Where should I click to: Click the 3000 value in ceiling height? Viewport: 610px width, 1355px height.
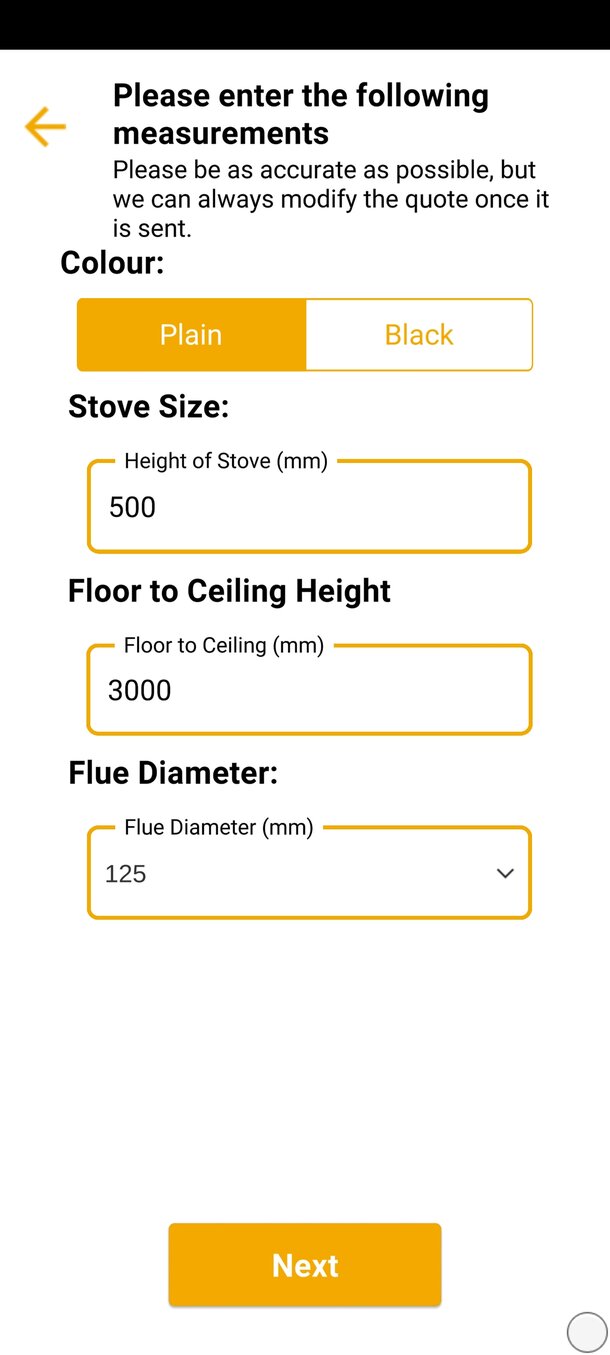click(x=140, y=690)
